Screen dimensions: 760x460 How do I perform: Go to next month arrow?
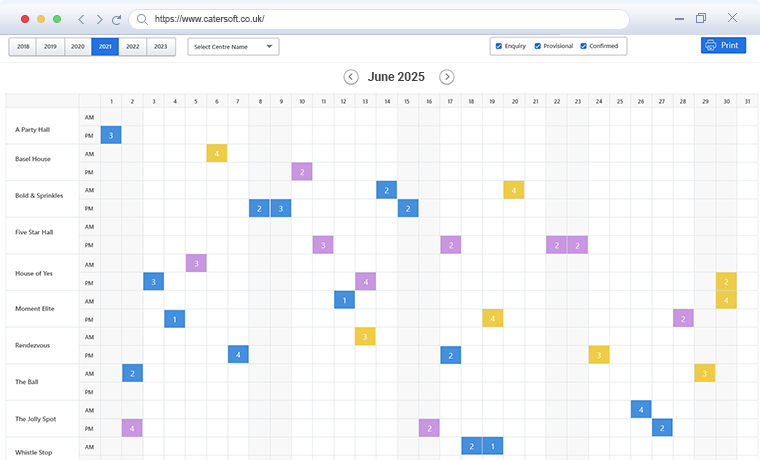coord(447,77)
